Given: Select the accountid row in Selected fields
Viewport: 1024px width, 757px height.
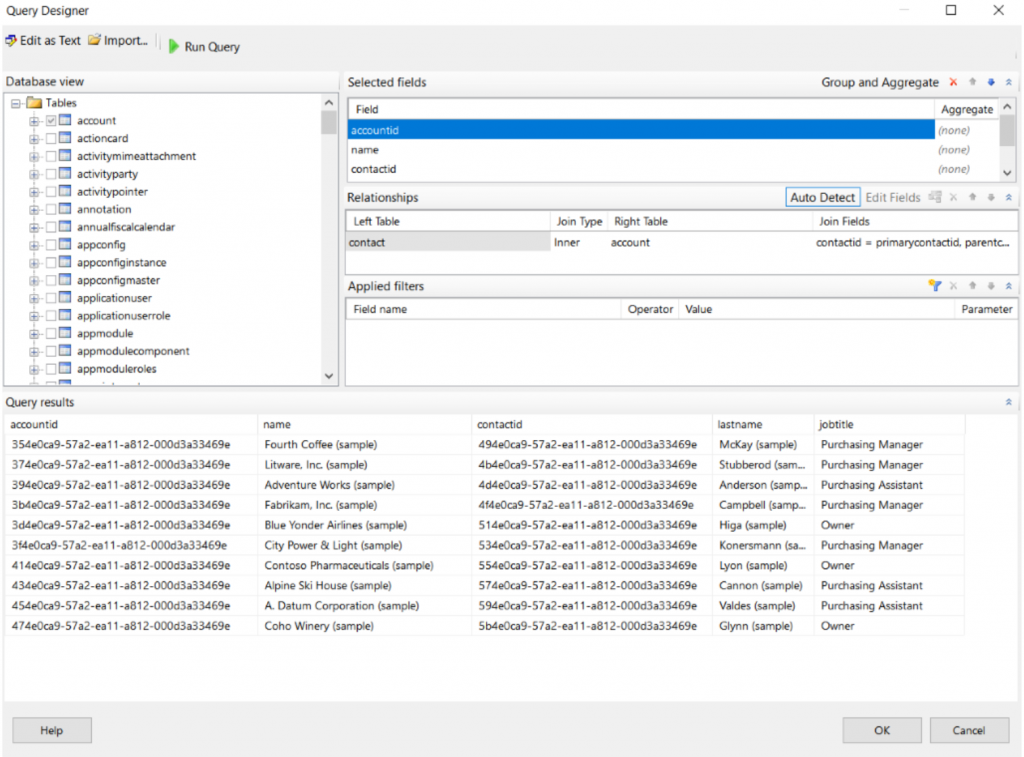Looking at the screenshot, I should point(641,130).
